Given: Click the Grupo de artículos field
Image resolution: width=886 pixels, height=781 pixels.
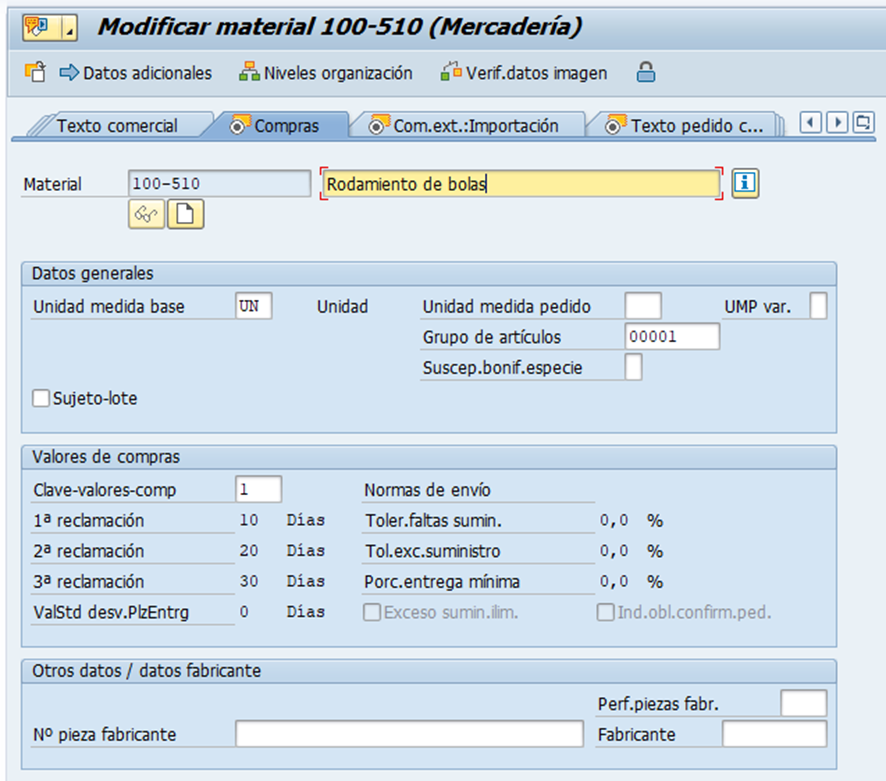Looking at the screenshot, I should 672,337.
